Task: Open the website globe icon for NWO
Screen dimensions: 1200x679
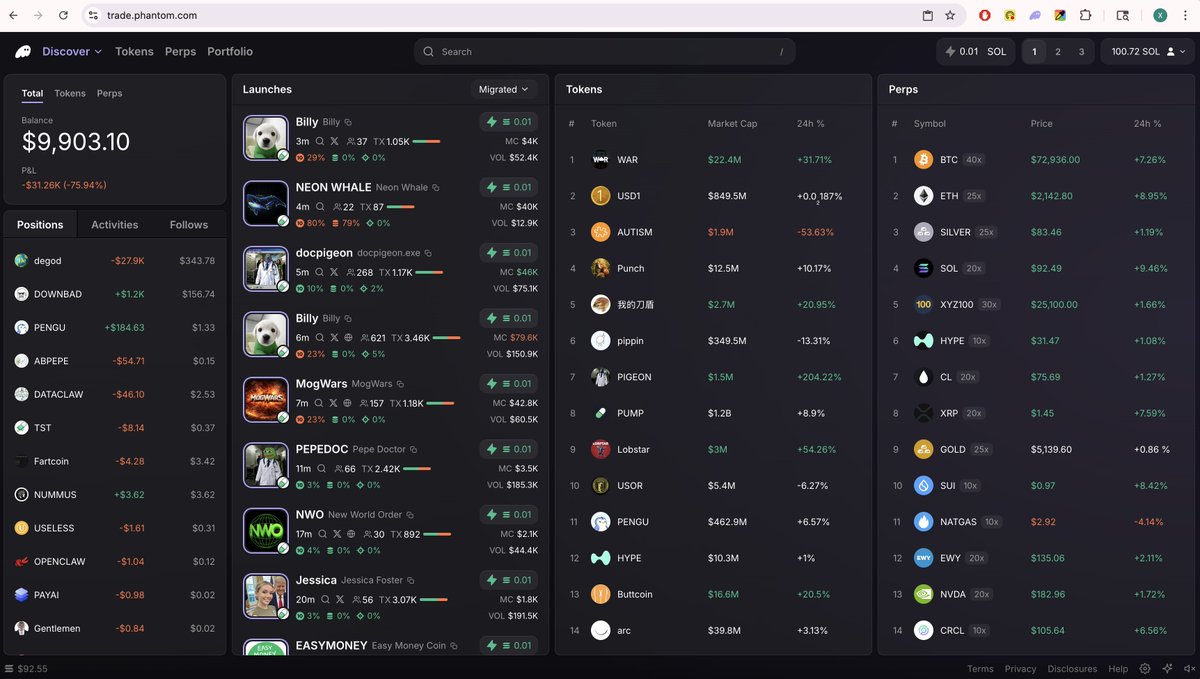Action: (x=349, y=534)
